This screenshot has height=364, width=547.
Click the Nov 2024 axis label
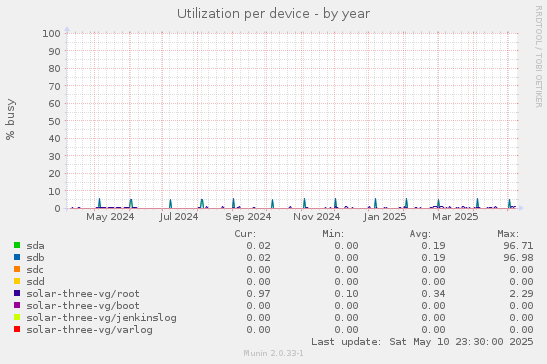point(316,217)
